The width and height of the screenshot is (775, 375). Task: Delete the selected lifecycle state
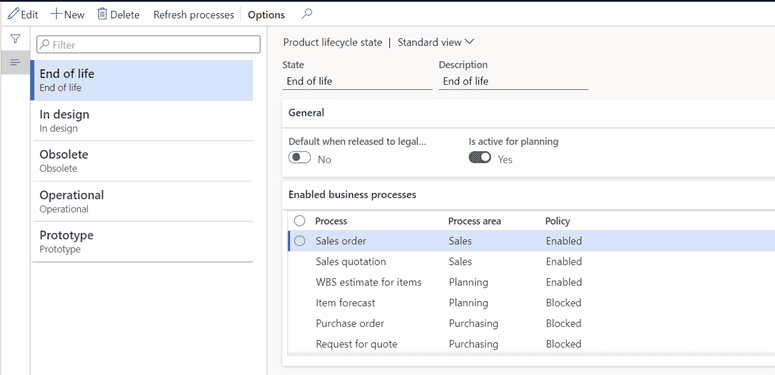pyautogui.click(x=118, y=15)
